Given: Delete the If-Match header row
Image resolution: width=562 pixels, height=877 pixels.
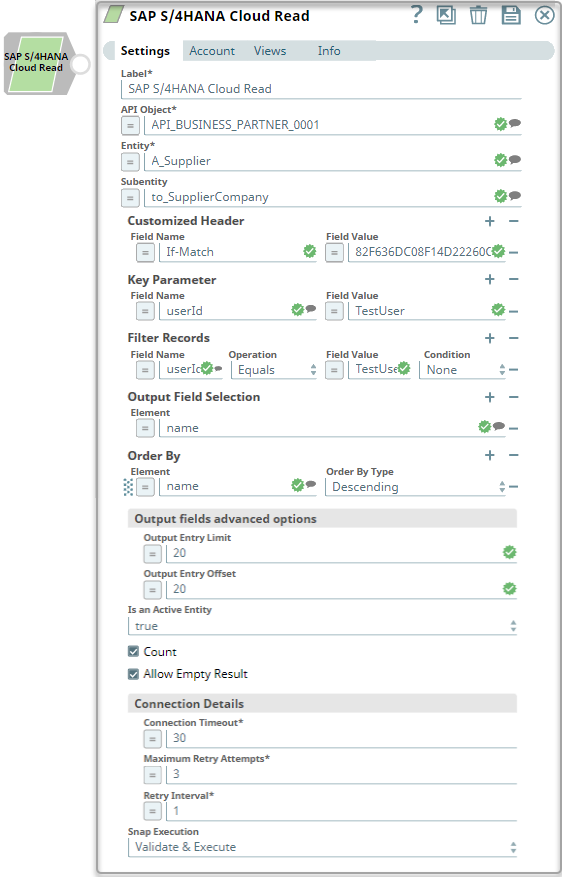Looking at the screenshot, I should [x=513, y=253].
